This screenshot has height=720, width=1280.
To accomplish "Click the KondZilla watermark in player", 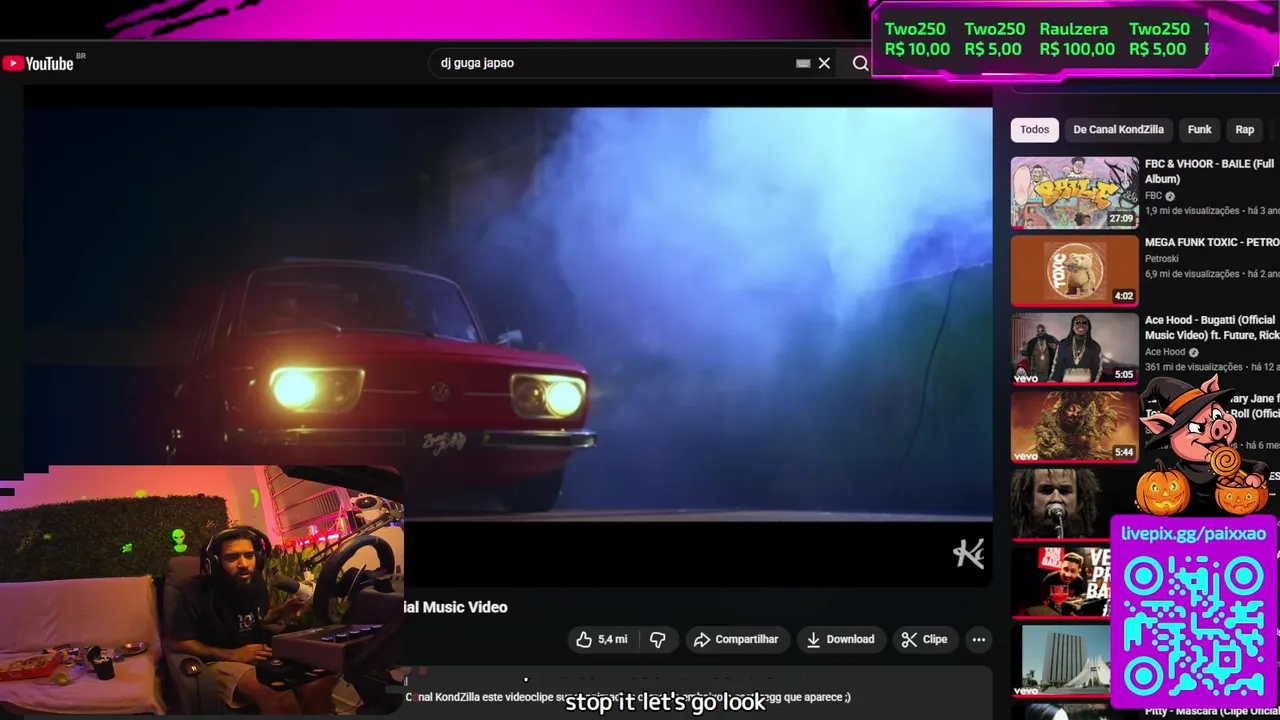I will (x=968, y=553).
